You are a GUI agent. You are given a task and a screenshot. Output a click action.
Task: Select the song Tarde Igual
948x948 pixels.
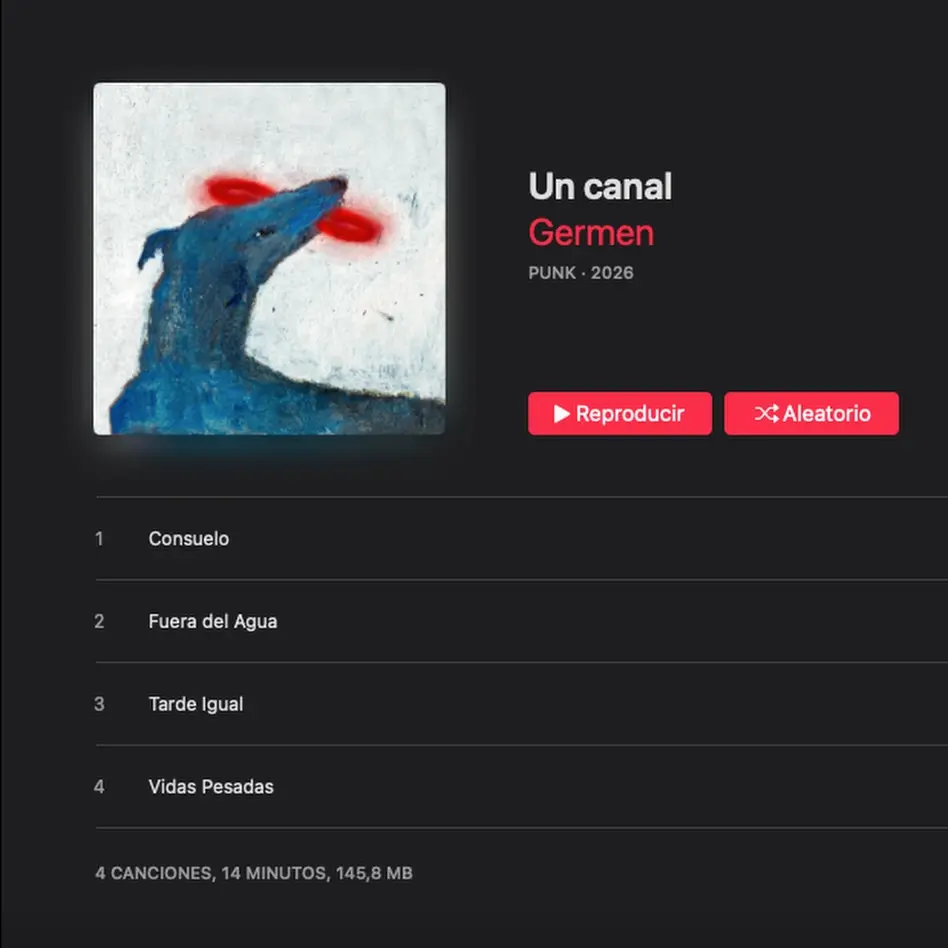tap(522, 704)
